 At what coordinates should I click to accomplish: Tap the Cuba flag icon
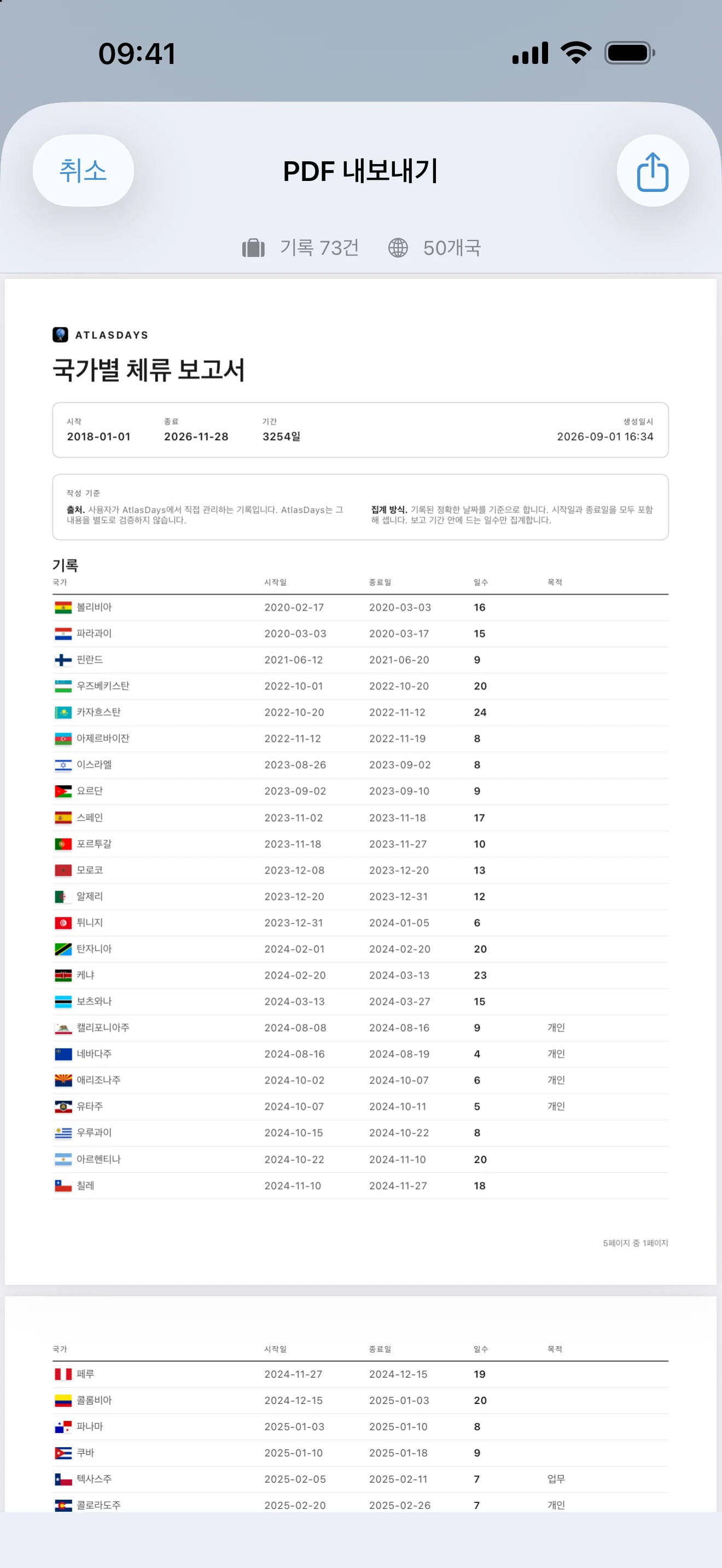(63, 1453)
